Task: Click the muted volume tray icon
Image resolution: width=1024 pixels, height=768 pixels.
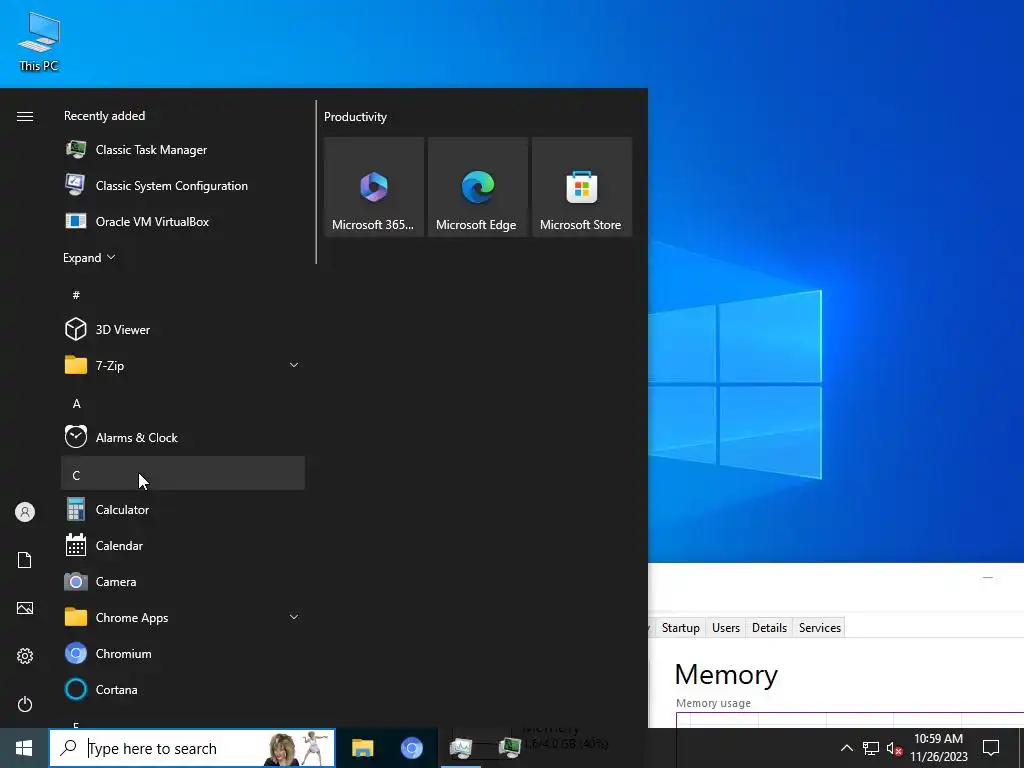Action: click(x=894, y=748)
